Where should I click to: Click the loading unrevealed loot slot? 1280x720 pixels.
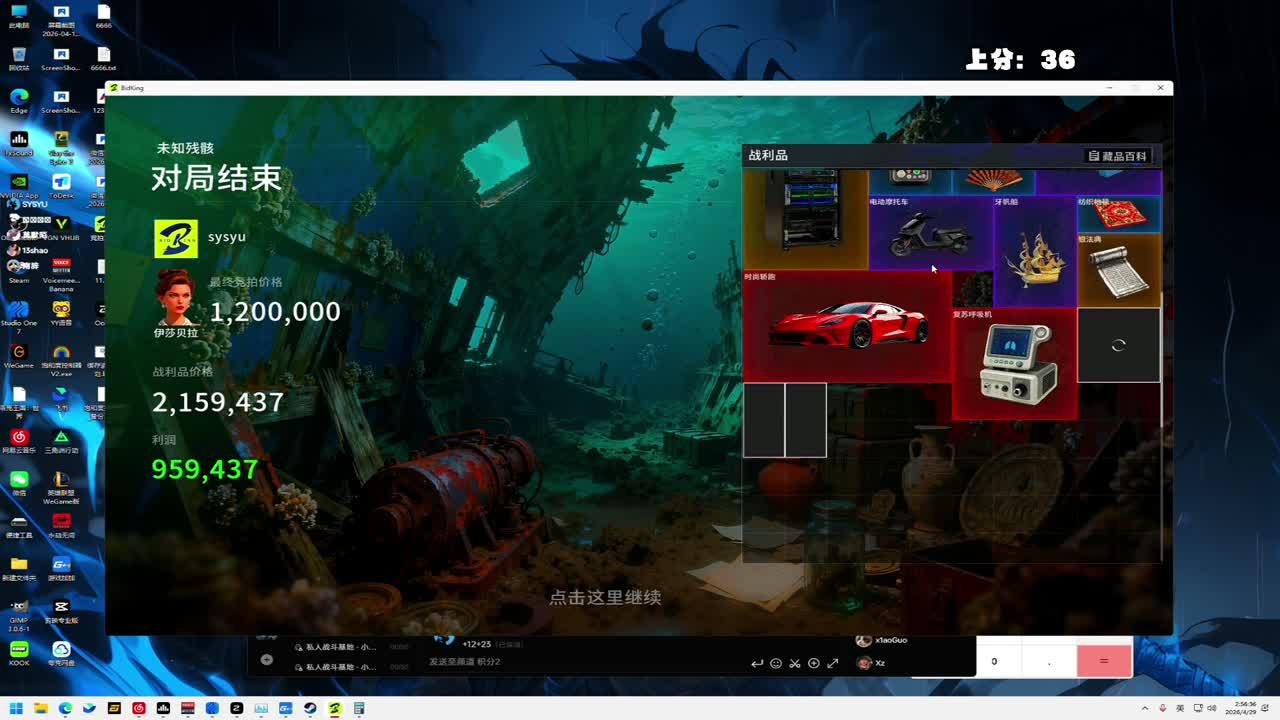1118,345
